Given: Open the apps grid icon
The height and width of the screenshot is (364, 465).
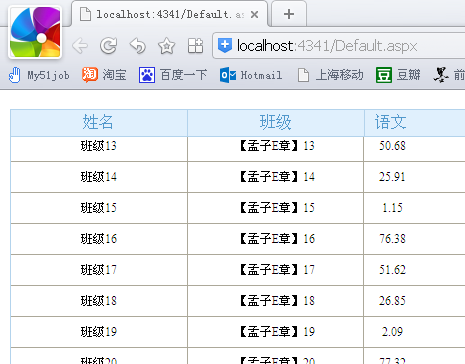Looking at the screenshot, I should pyautogui.click(x=195, y=46).
